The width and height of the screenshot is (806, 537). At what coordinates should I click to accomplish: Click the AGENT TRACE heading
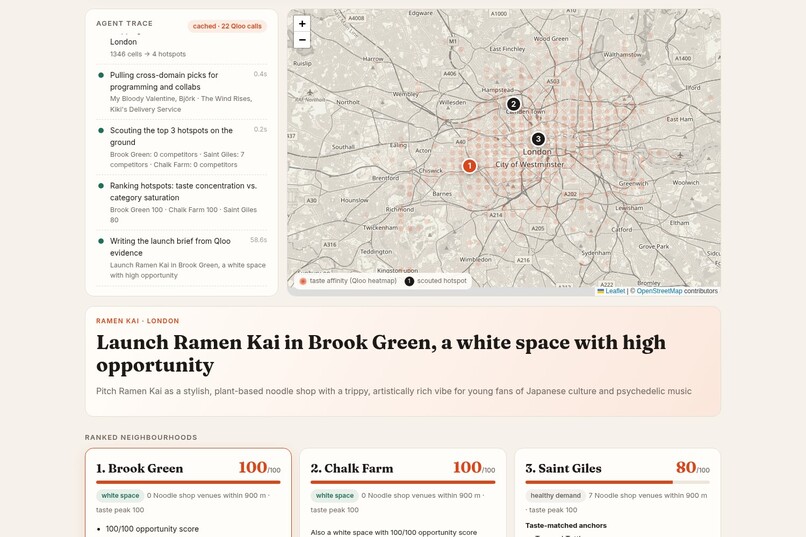pyautogui.click(x=124, y=24)
